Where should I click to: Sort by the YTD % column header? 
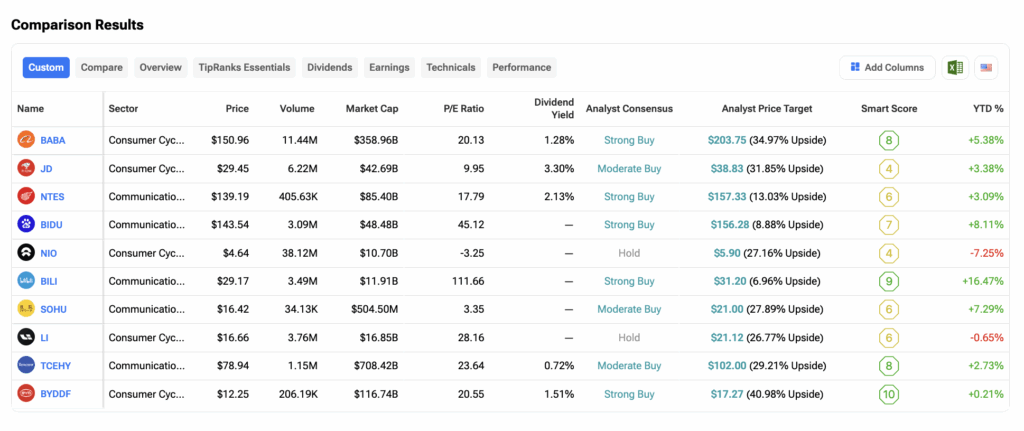(988, 108)
